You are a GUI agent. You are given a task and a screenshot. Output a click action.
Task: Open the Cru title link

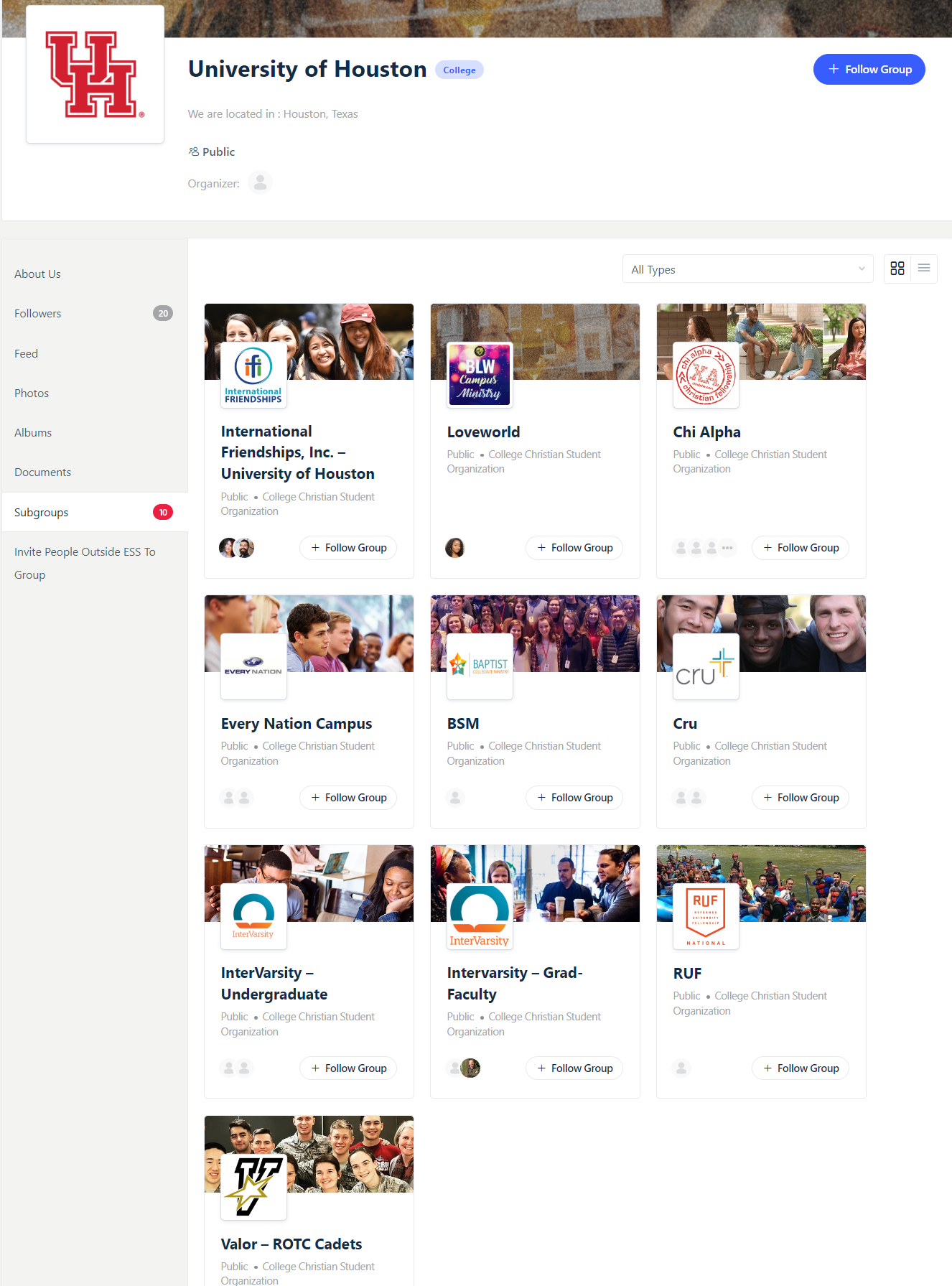click(x=685, y=724)
